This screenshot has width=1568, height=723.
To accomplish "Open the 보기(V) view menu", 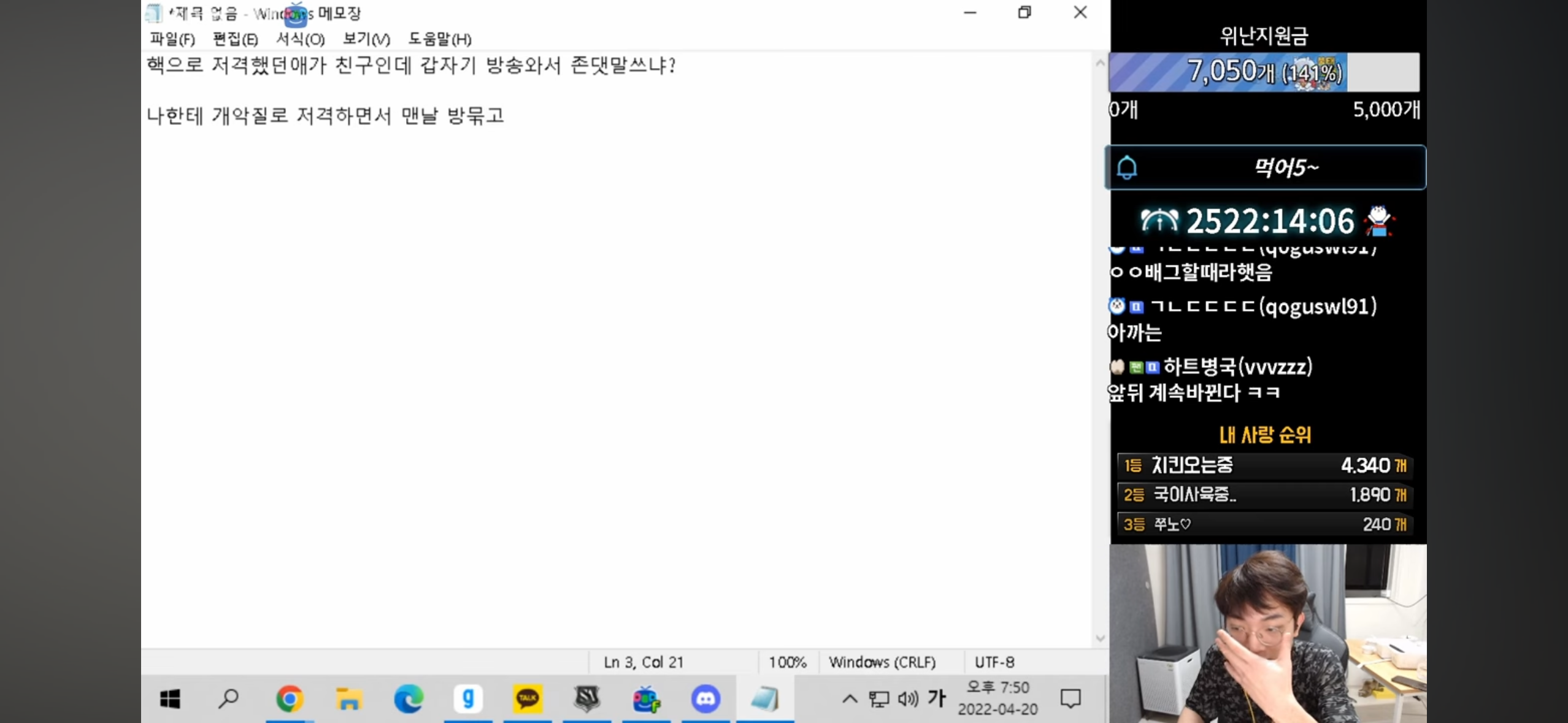I will [x=366, y=39].
